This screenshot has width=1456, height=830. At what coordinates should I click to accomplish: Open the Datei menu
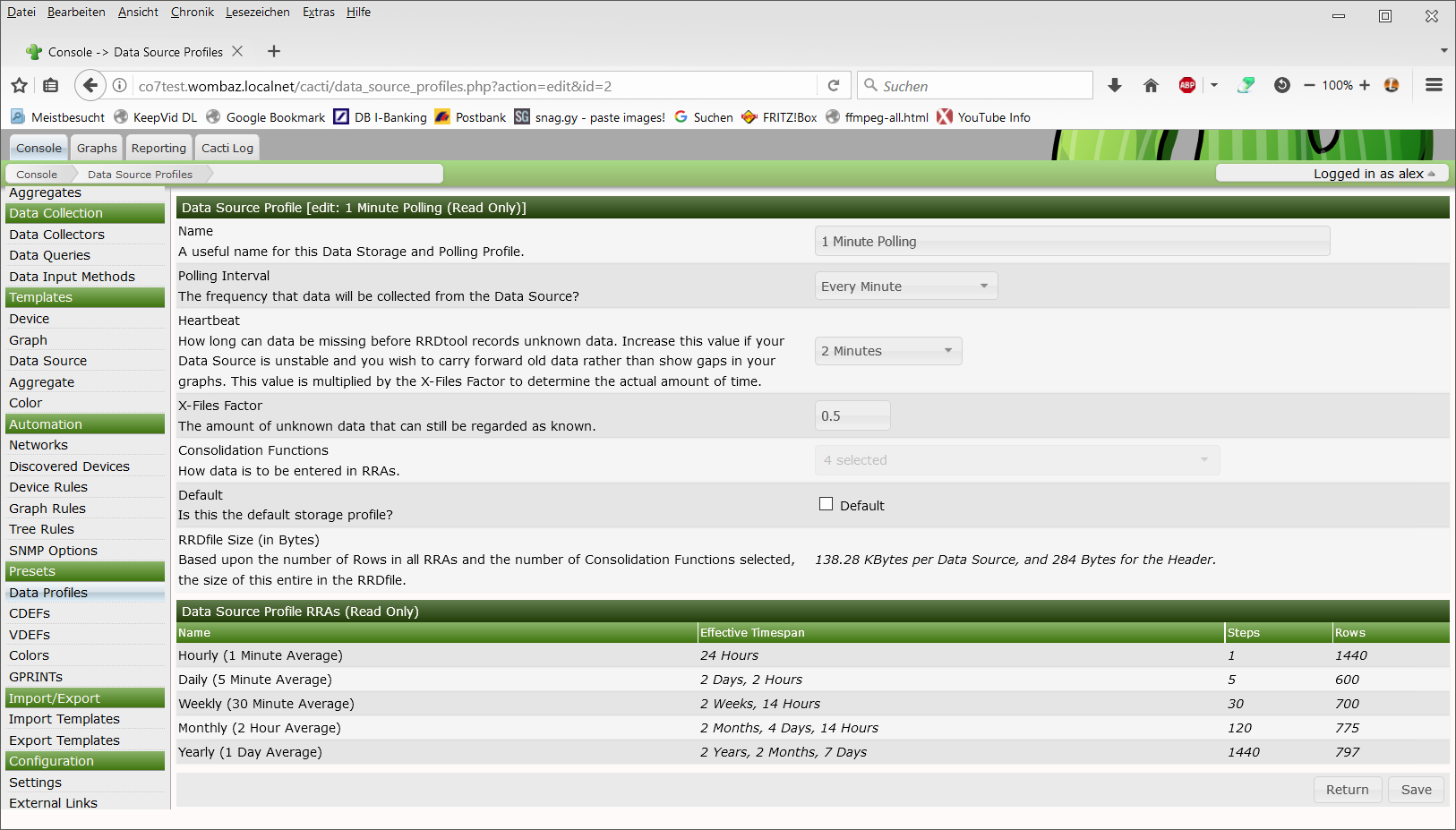(21, 12)
